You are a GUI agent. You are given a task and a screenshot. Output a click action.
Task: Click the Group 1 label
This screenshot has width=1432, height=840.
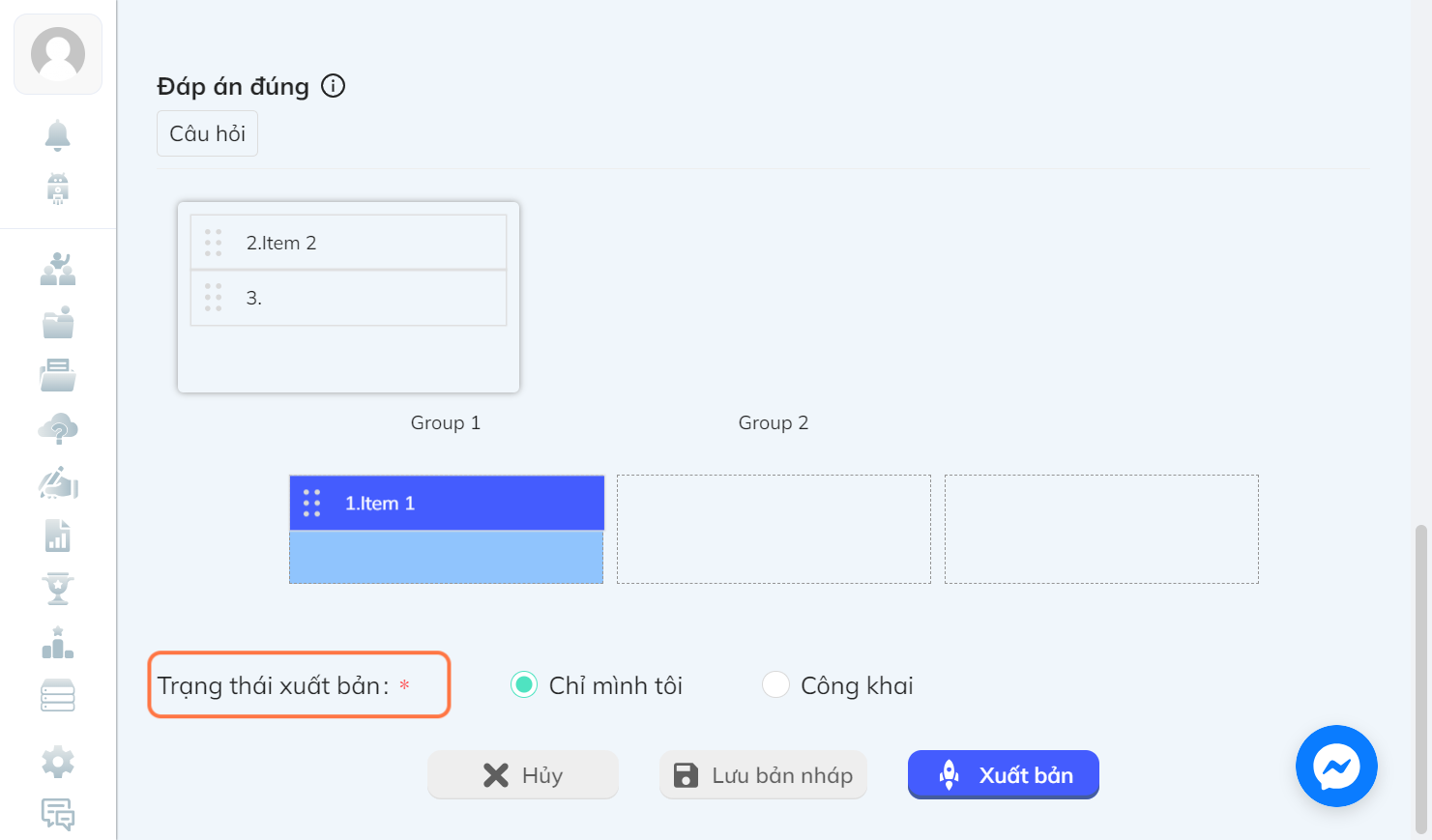446,422
